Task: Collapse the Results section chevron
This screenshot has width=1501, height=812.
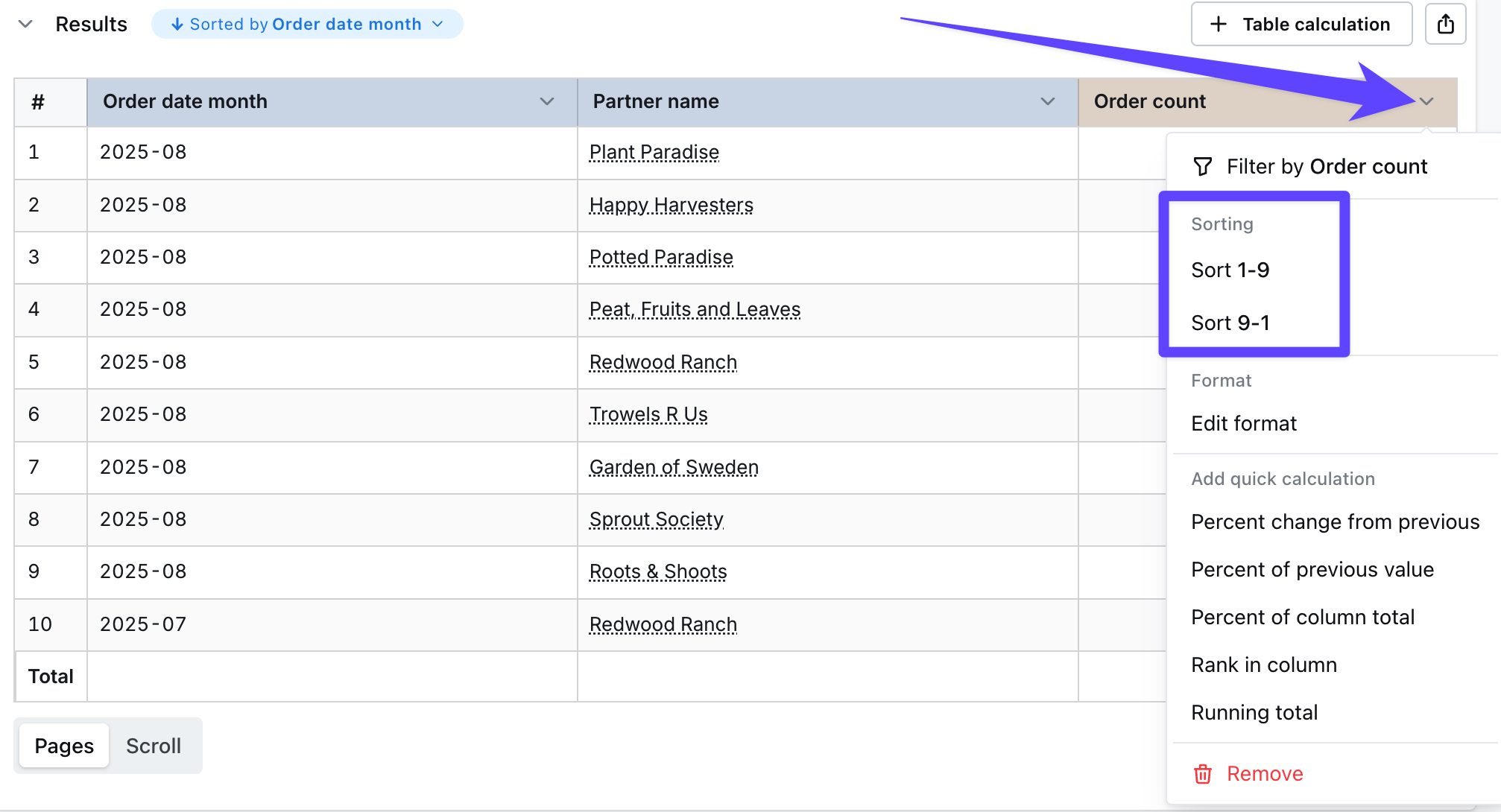Action: tap(25, 24)
